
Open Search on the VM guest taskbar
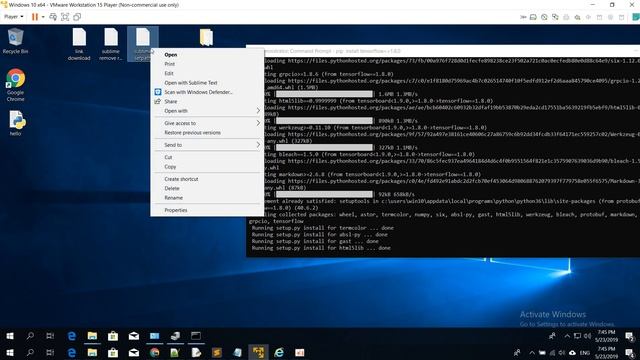point(30,336)
